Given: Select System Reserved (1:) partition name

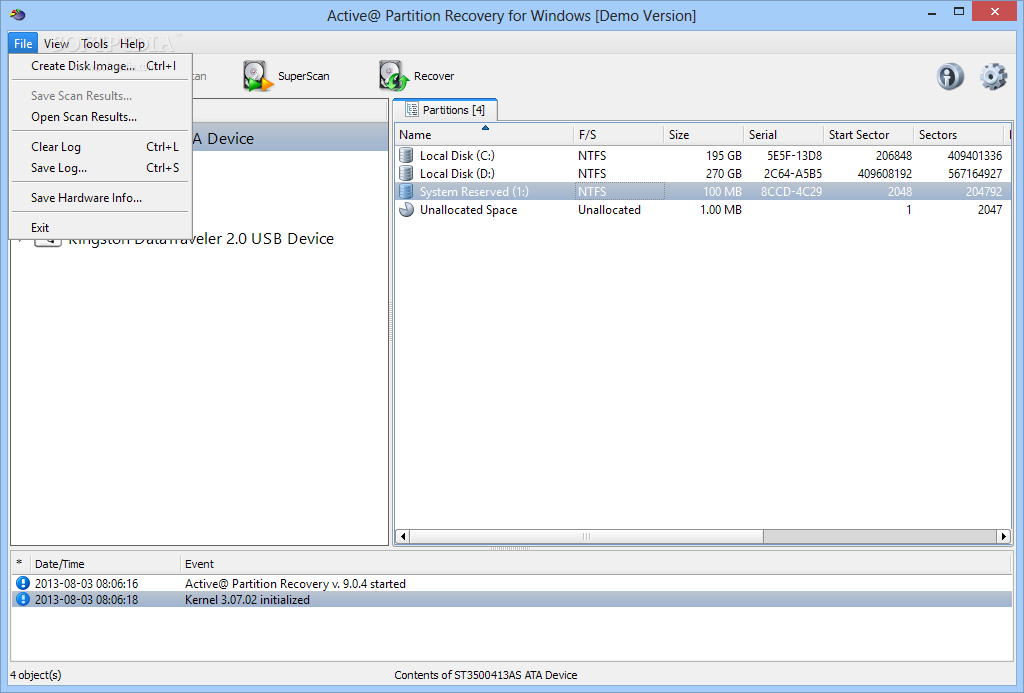Looking at the screenshot, I should click(x=474, y=191).
